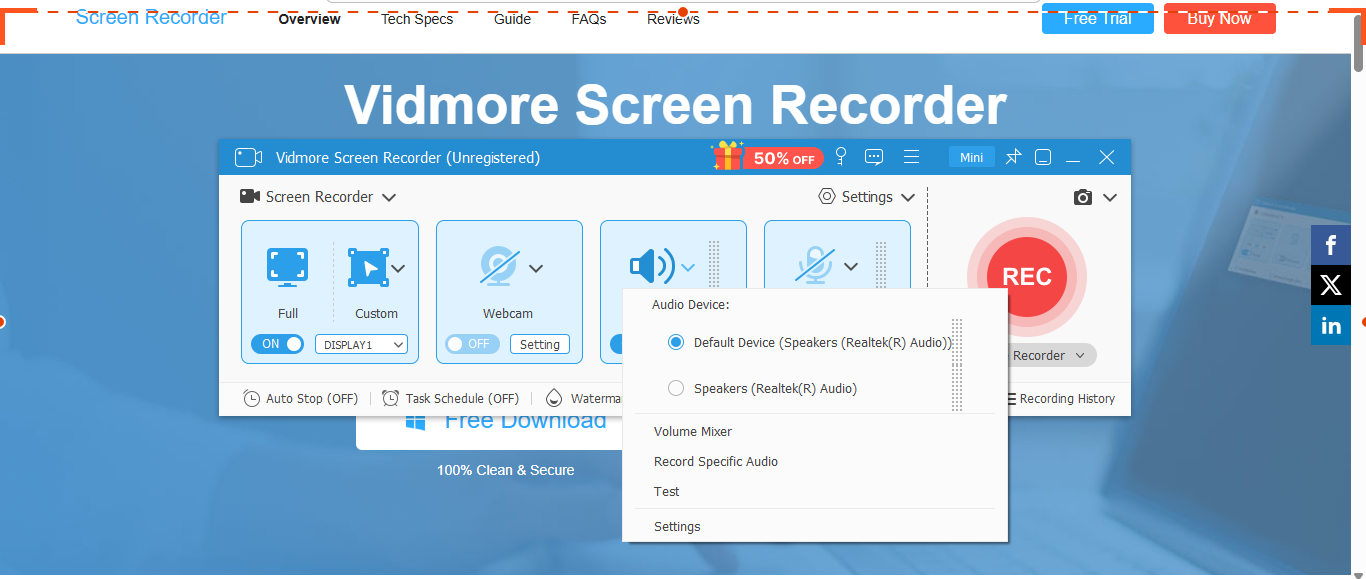Image resolution: width=1366 pixels, height=579 pixels.
Task: Share page on Facebook
Action: click(1331, 245)
